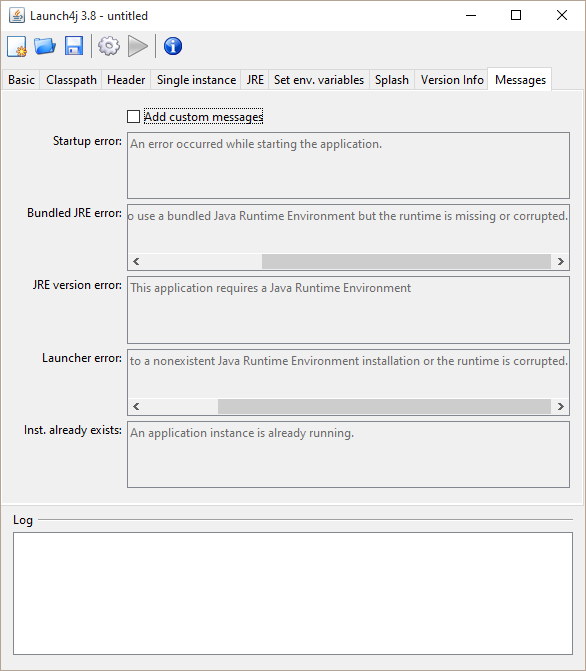Click the Launch4j Java icon in title bar
Viewport: 586px width, 671px height.
point(17,15)
